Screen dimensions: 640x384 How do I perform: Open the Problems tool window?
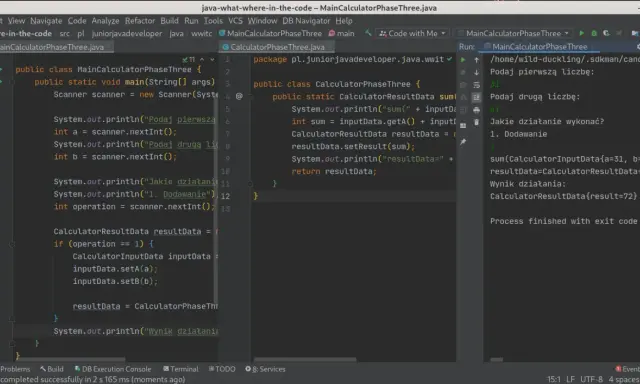pyautogui.click(x=15, y=369)
